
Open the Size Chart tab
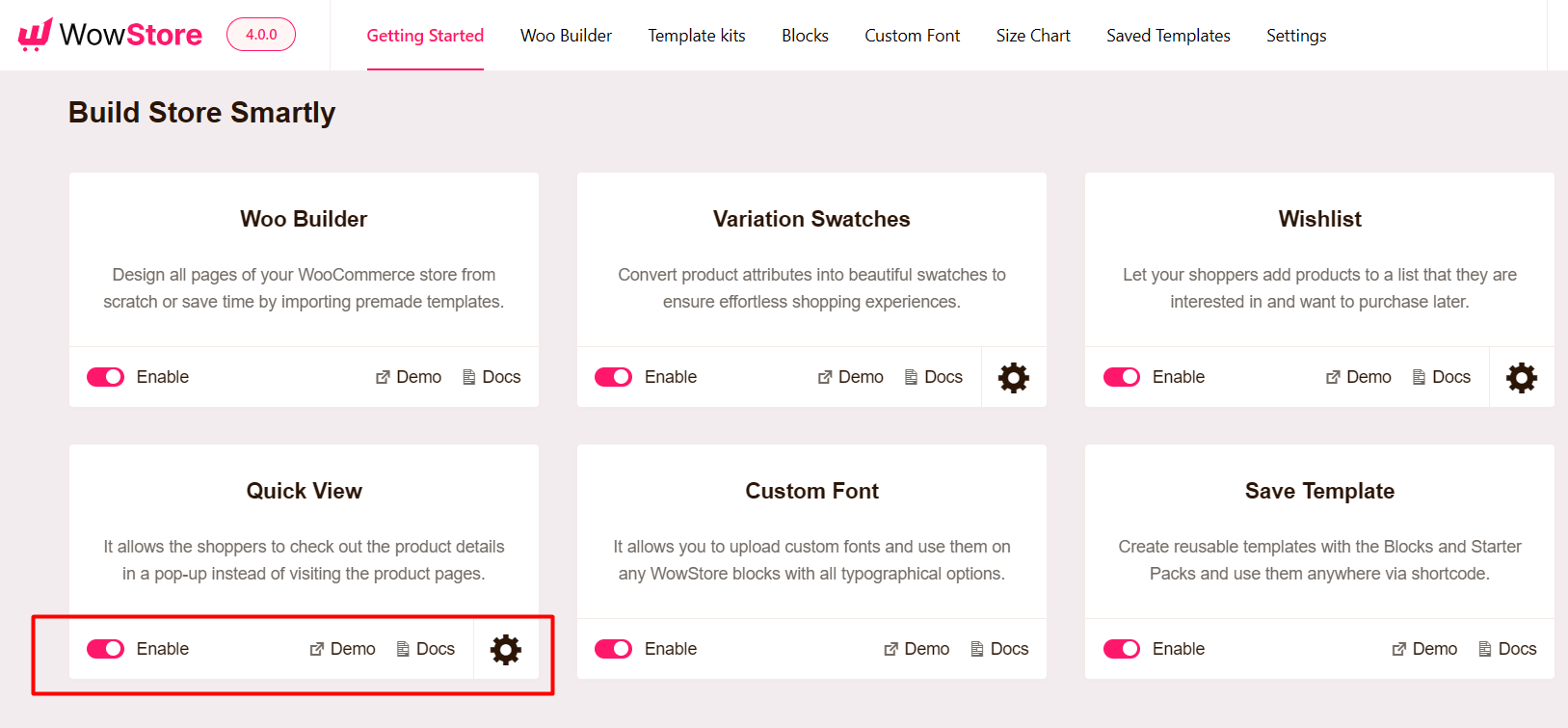[1032, 36]
